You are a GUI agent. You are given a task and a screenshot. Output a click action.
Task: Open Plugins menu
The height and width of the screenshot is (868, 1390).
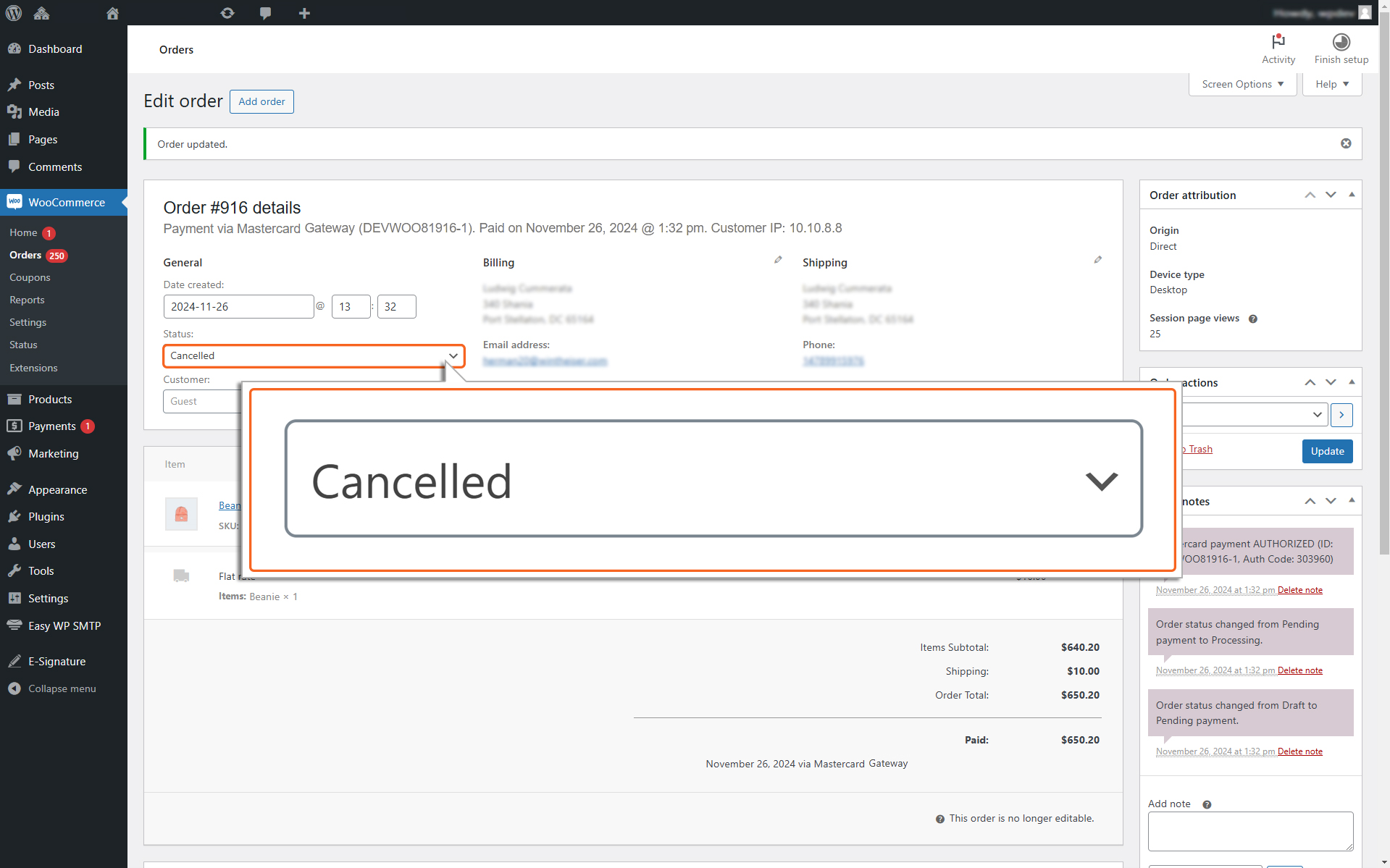(x=64, y=517)
